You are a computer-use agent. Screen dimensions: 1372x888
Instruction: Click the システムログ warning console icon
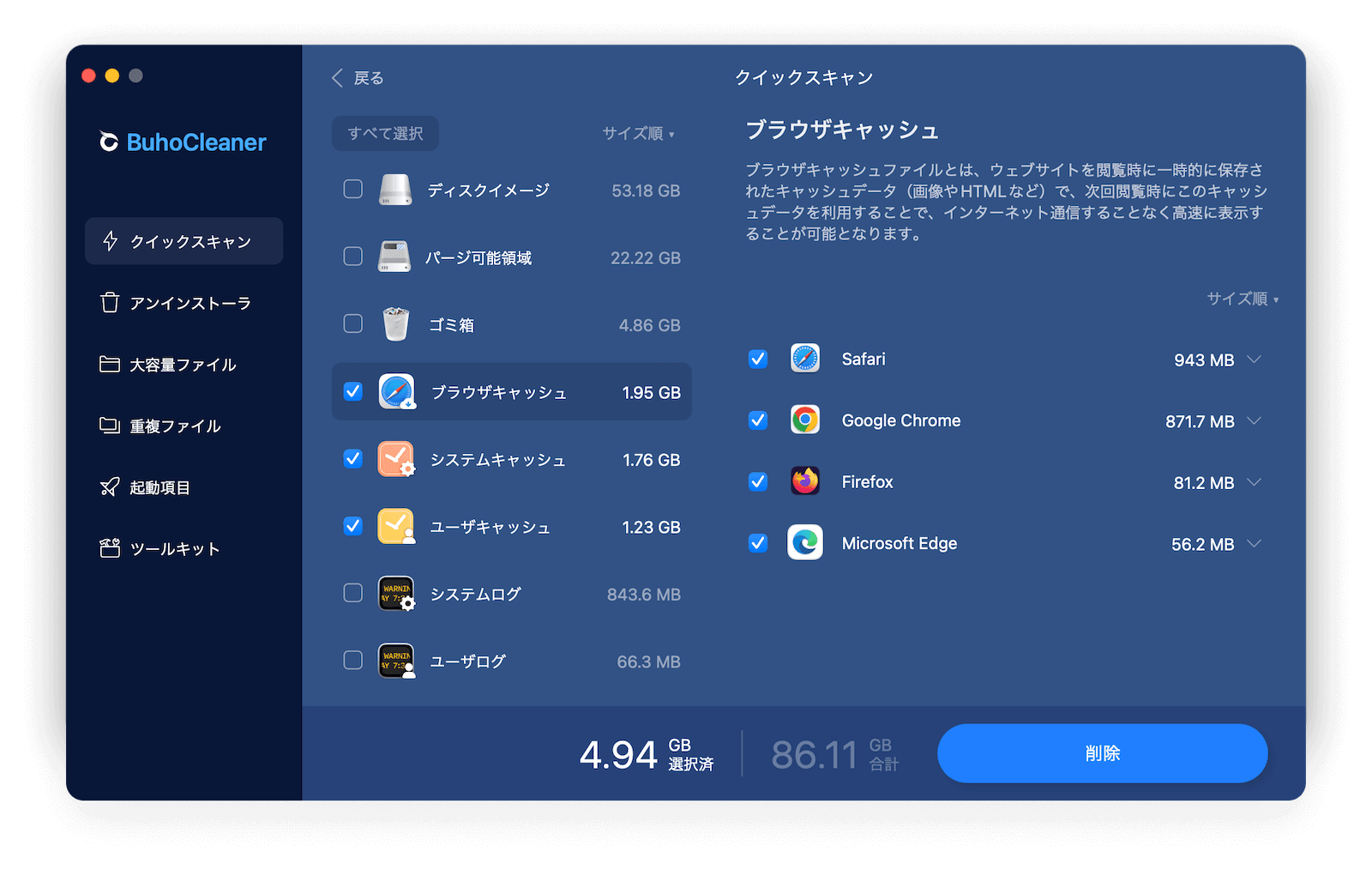click(397, 594)
